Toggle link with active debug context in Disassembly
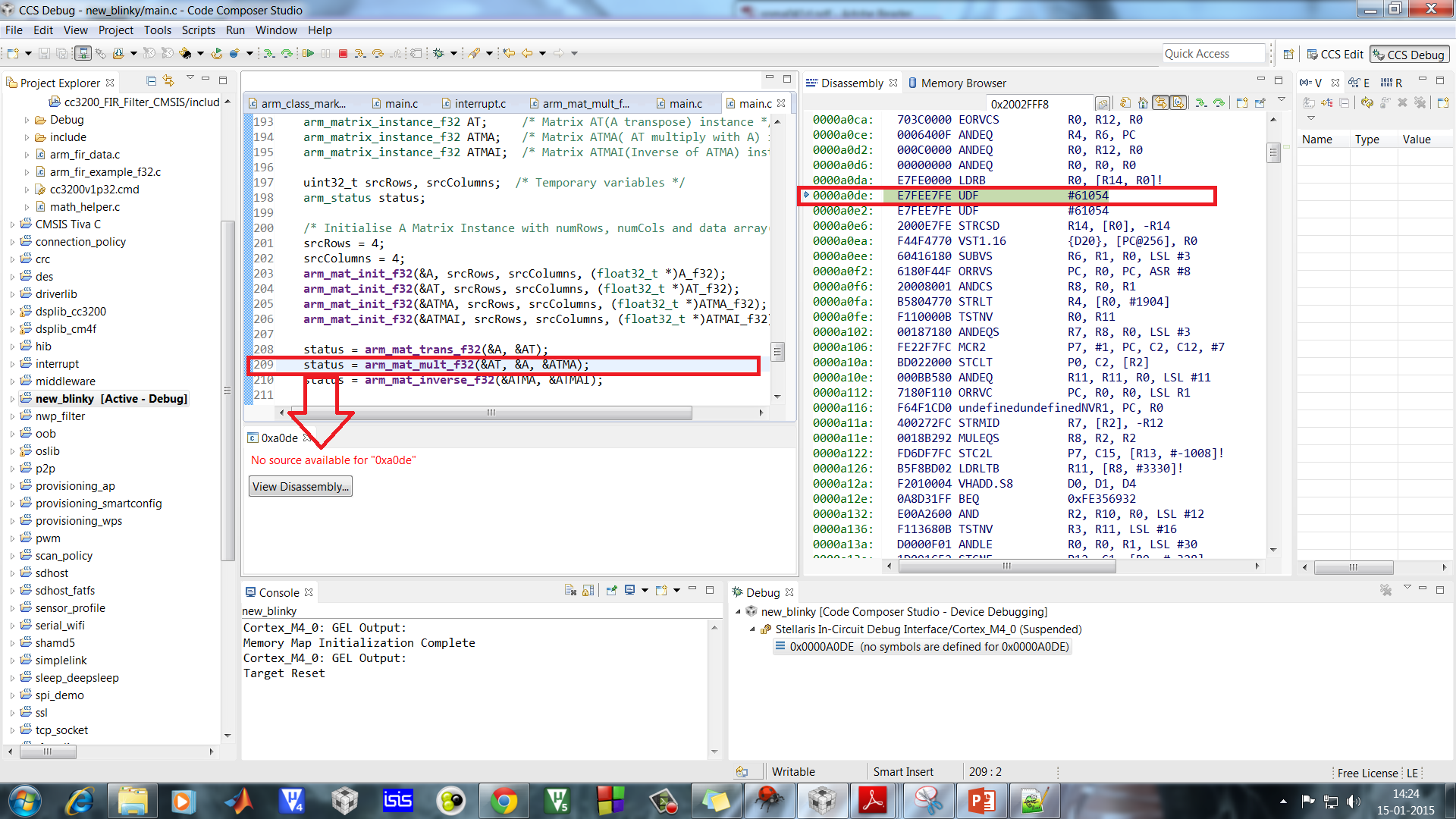 1159,103
